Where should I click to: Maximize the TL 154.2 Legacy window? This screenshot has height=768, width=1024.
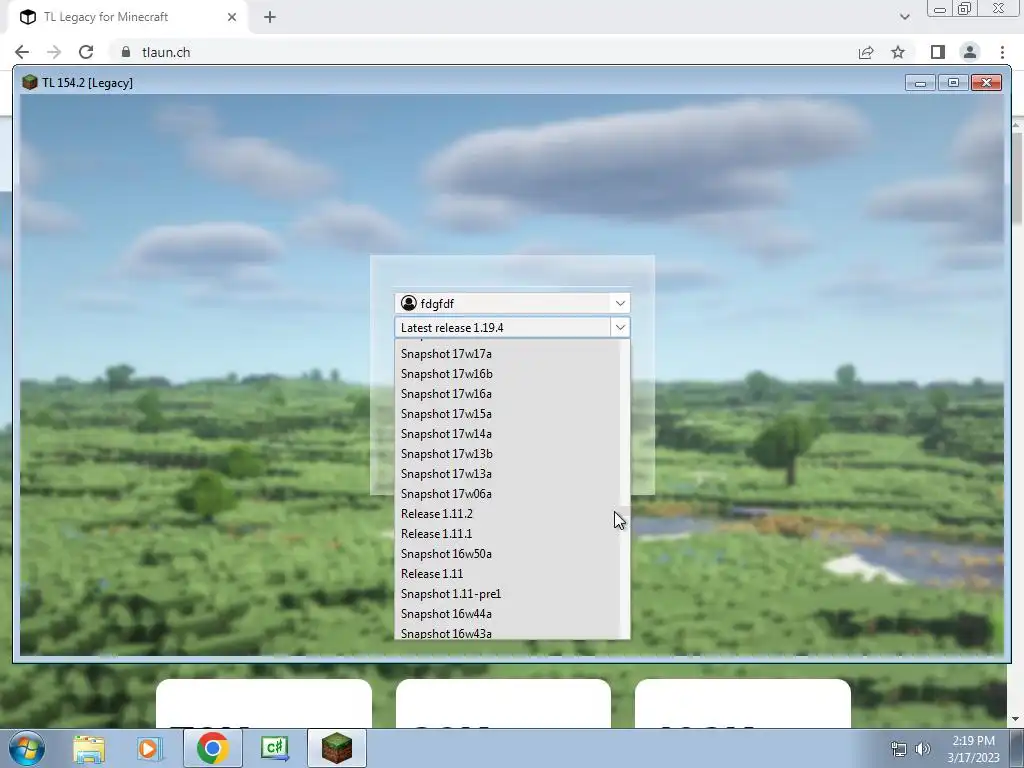point(953,83)
